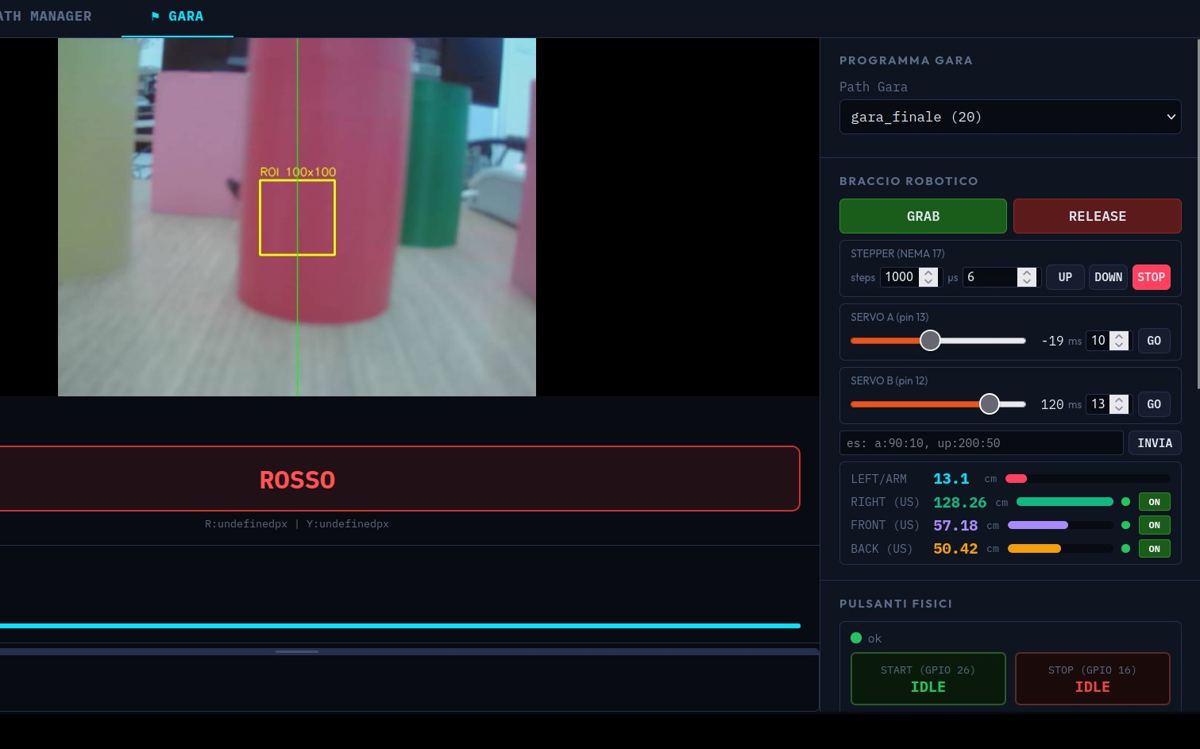
Task: Focus the arm command text field
Action: click(x=981, y=443)
